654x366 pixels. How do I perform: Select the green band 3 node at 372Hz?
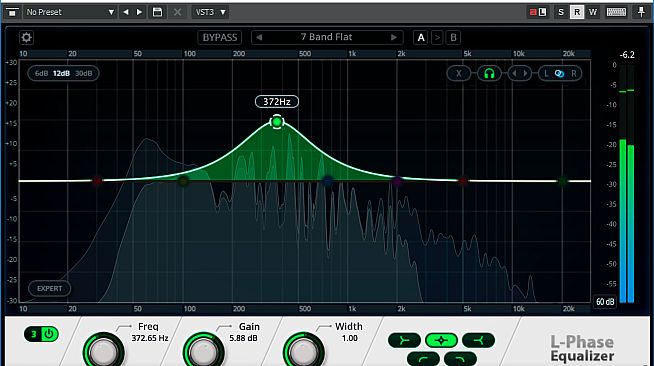(277, 122)
